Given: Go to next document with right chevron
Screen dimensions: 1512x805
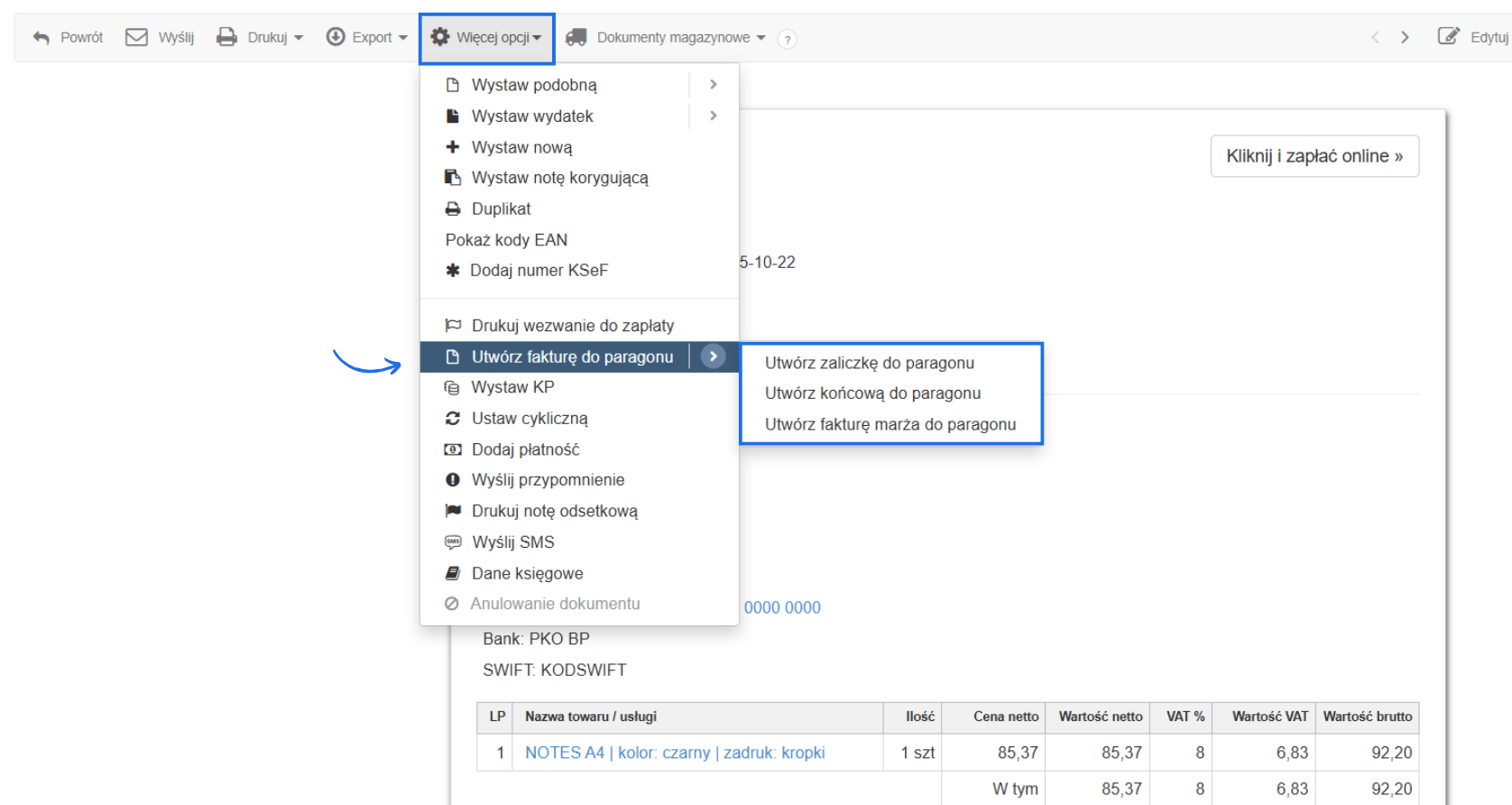Looking at the screenshot, I should (x=1404, y=37).
